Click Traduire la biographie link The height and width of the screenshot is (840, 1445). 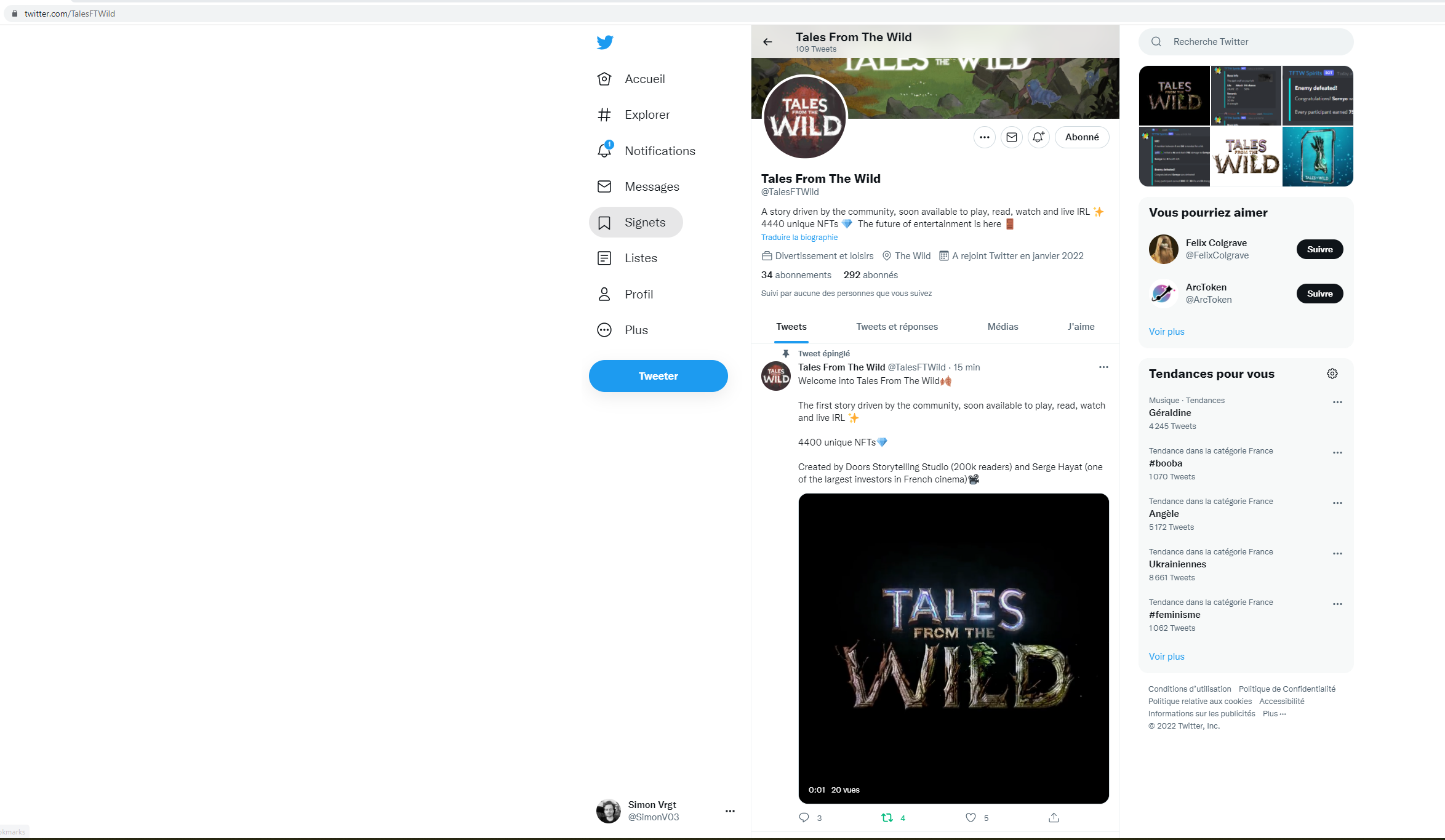799,238
